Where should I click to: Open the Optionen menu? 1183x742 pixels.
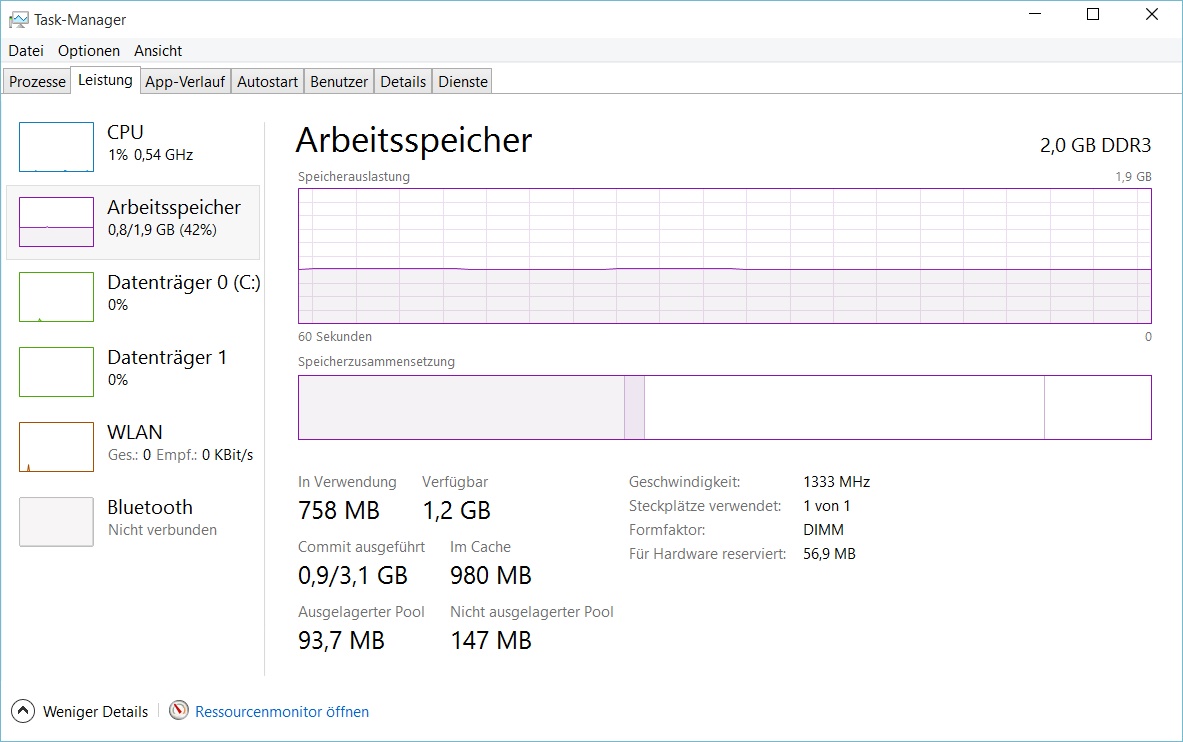pos(89,50)
